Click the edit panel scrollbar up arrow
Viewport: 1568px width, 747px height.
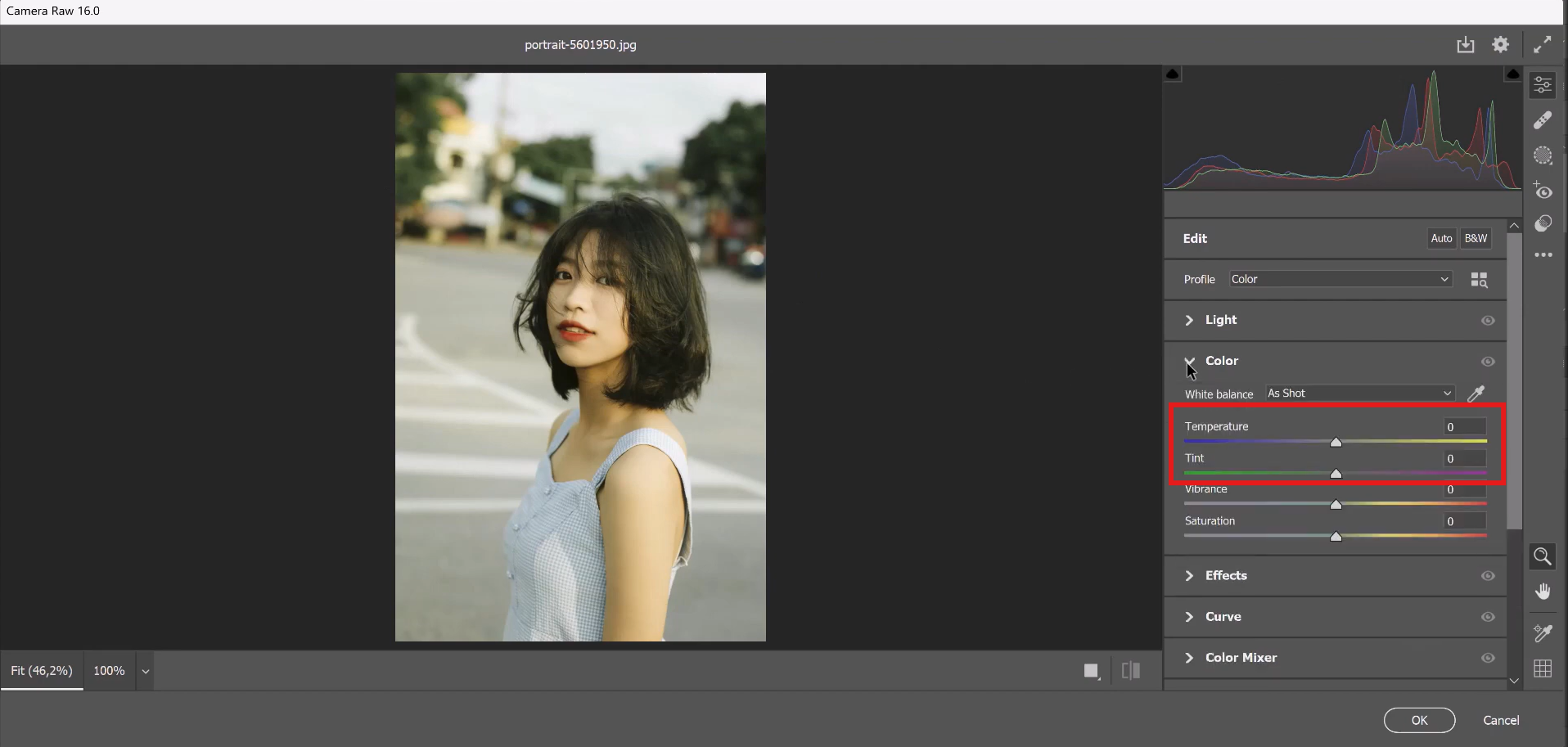click(1514, 226)
